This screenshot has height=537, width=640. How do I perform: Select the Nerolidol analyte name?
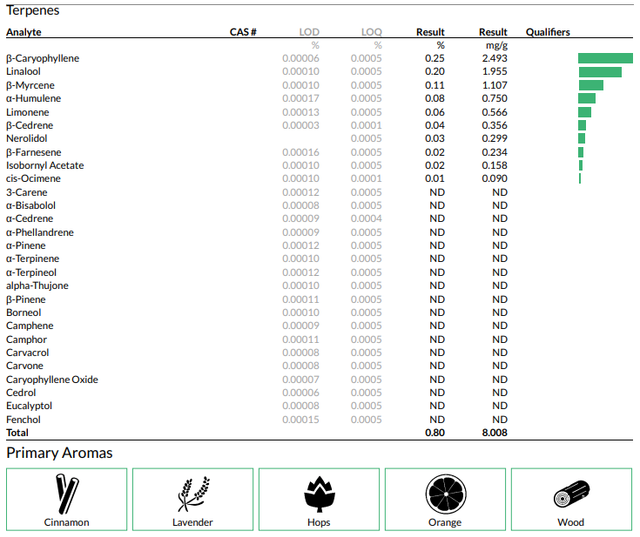[x=27, y=138]
